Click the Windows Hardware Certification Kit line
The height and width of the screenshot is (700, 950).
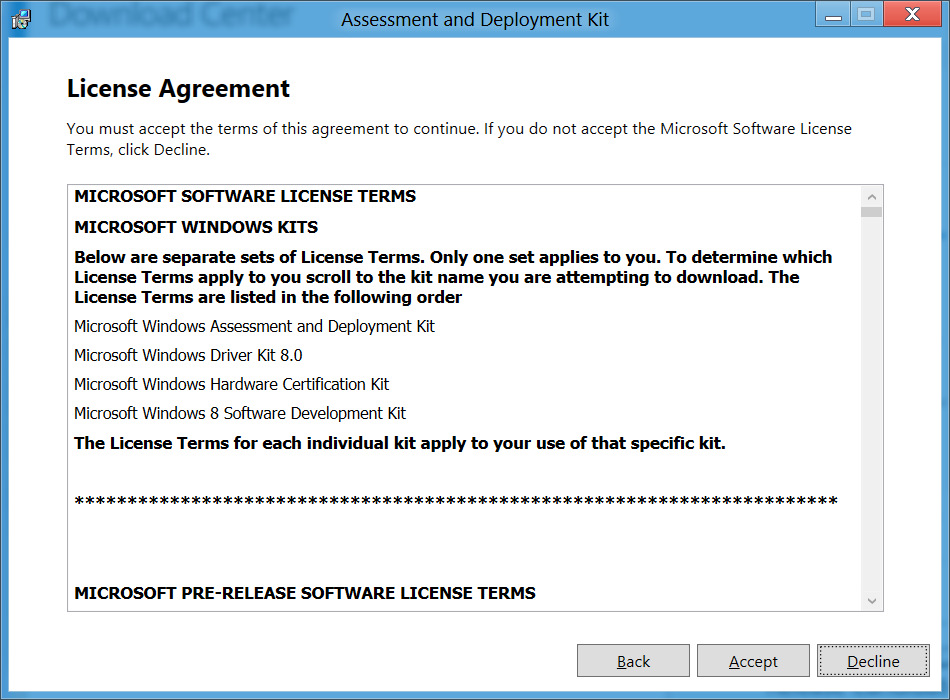click(x=231, y=384)
